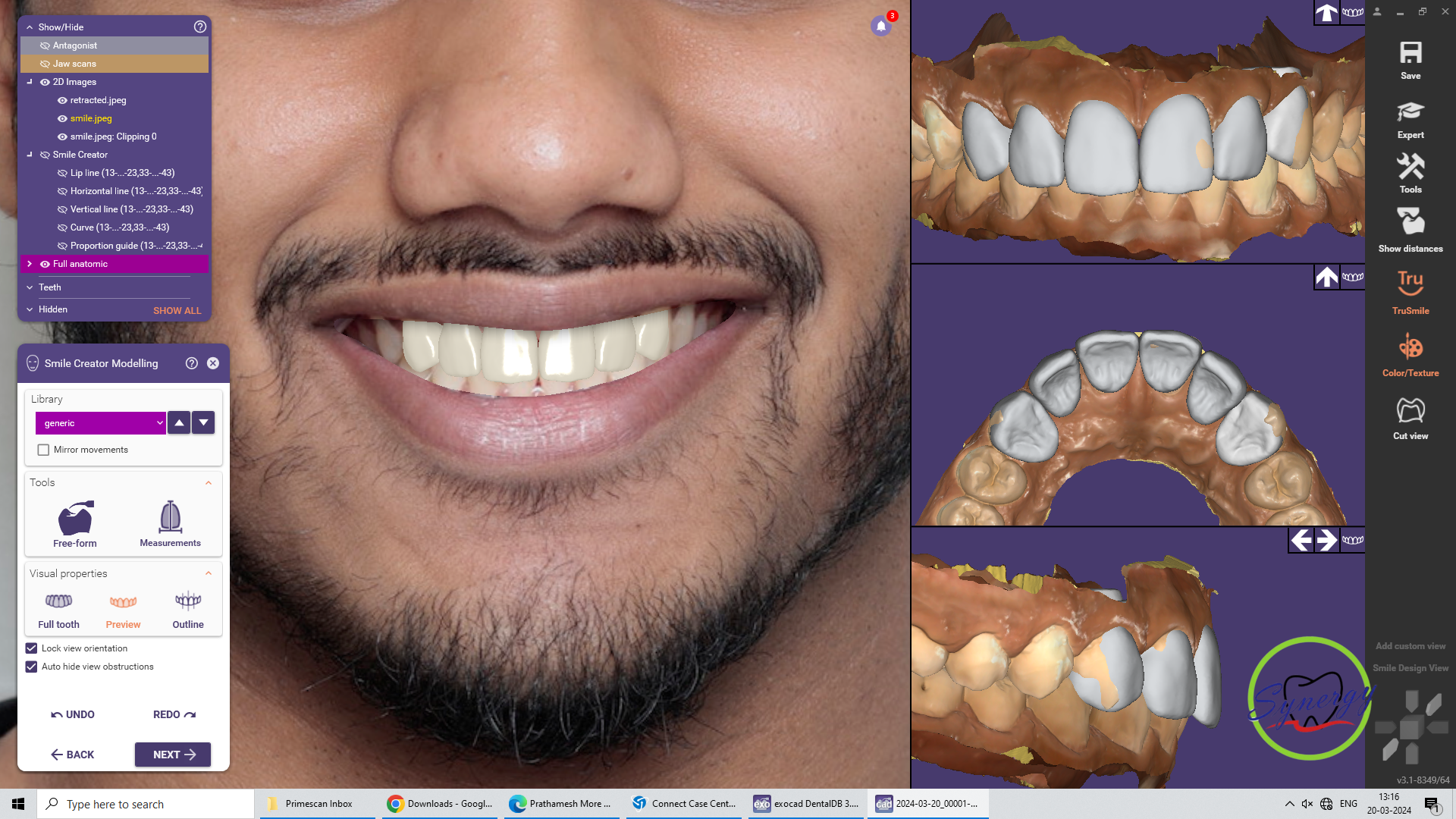Uncheck Lock view orientation
Screen dimensions: 1456x819
pyautogui.click(x=31, y=648)
